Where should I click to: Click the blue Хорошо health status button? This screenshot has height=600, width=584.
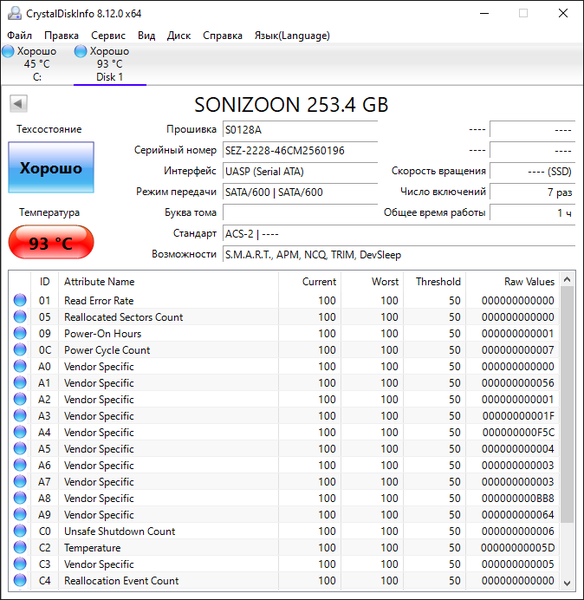point(51,167)
